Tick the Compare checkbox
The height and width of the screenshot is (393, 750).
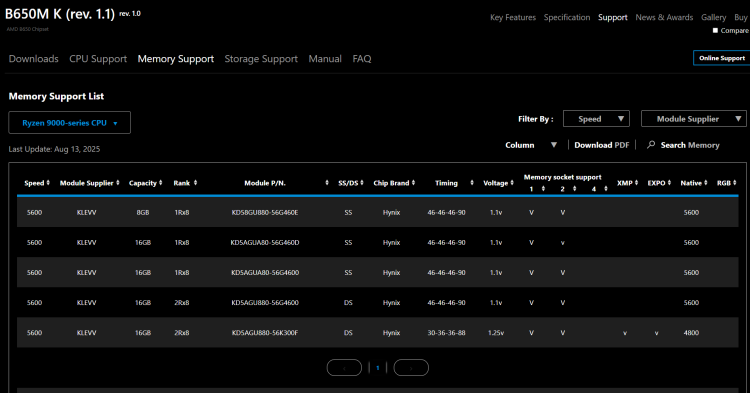pyautogui.click(x=716, y=30)
